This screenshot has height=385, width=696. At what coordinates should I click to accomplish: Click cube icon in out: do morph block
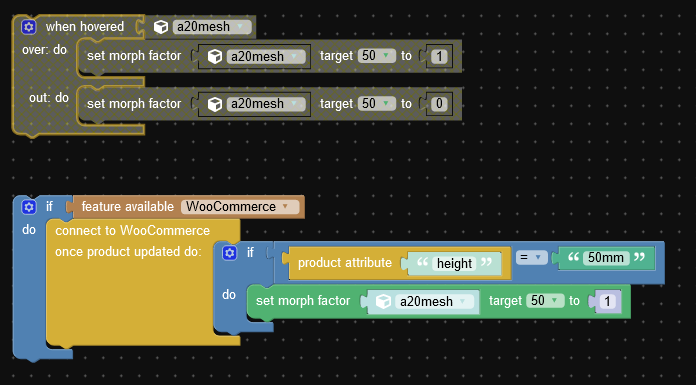pyautogui.click(x=215, y=104)
